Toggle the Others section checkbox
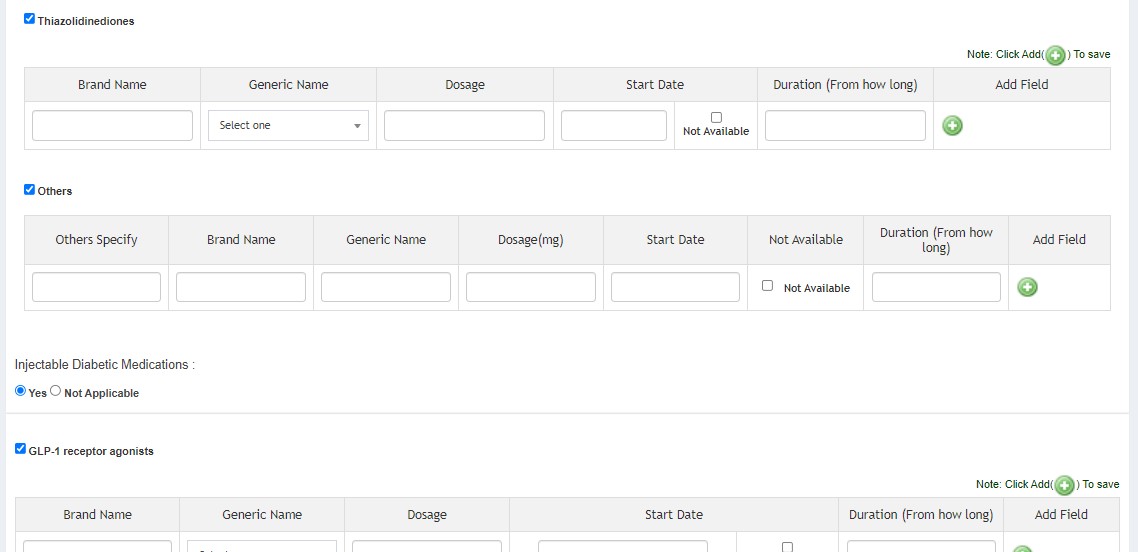This screenshot has height=552, width=1138. tap(30, 189)
